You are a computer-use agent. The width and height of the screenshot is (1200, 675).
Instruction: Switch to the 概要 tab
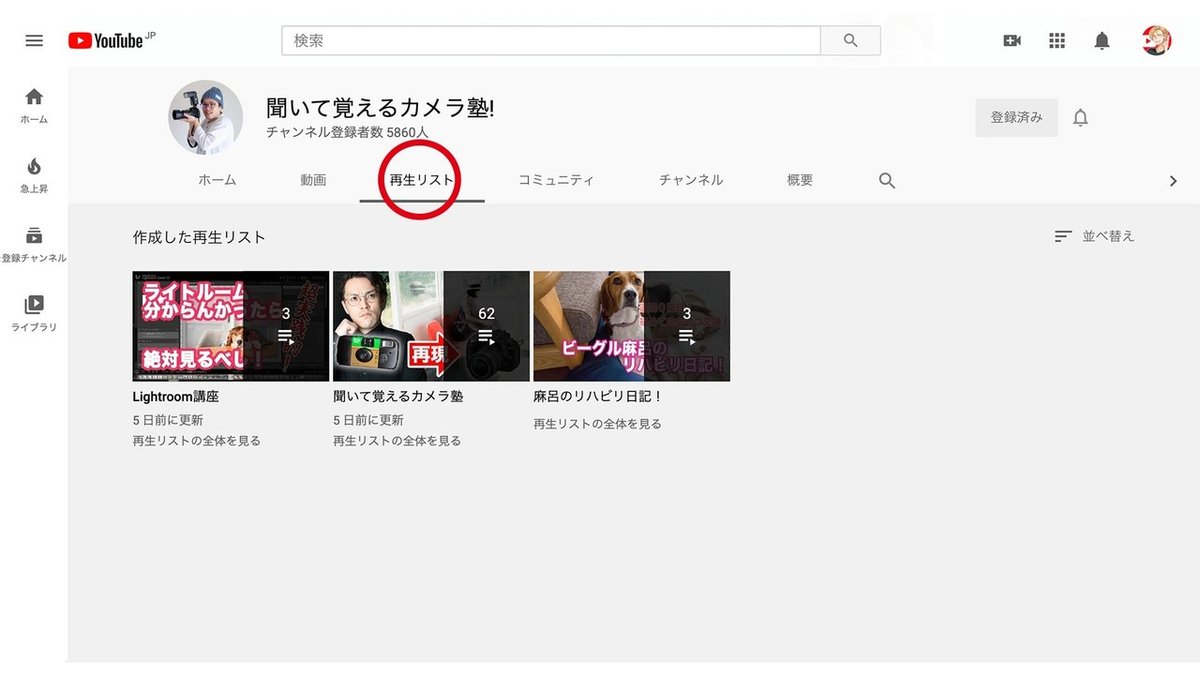coord(800,180)
